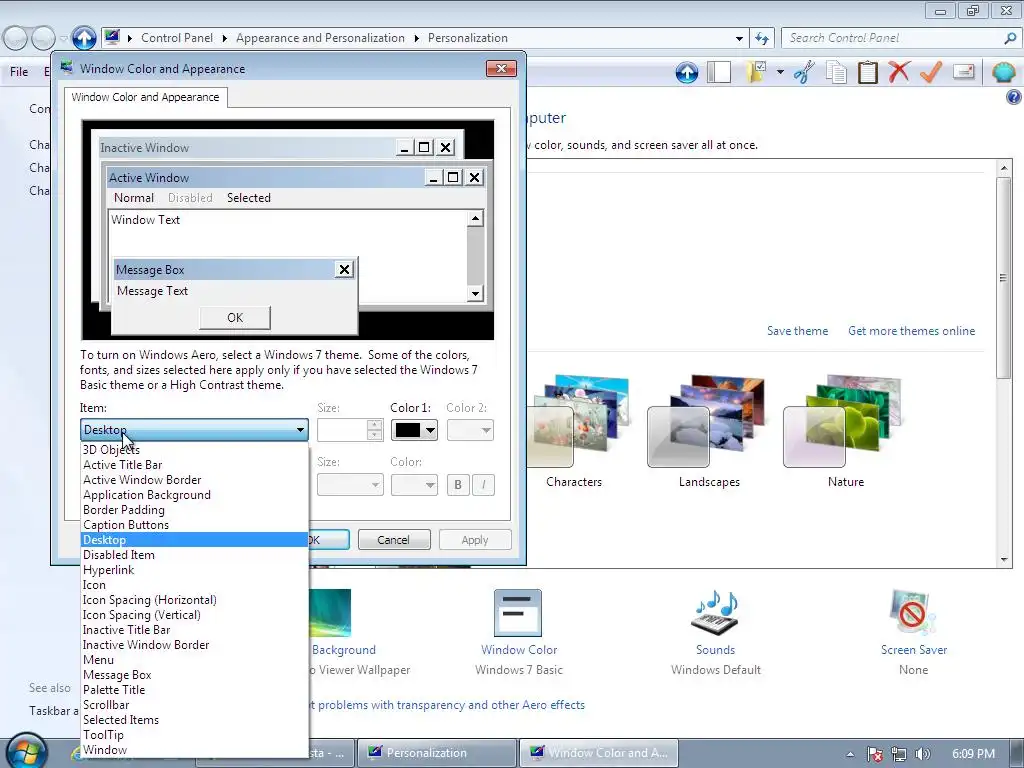Select Inactive Title Bar entry
The image size is (1024, 768).
point(194,630)
